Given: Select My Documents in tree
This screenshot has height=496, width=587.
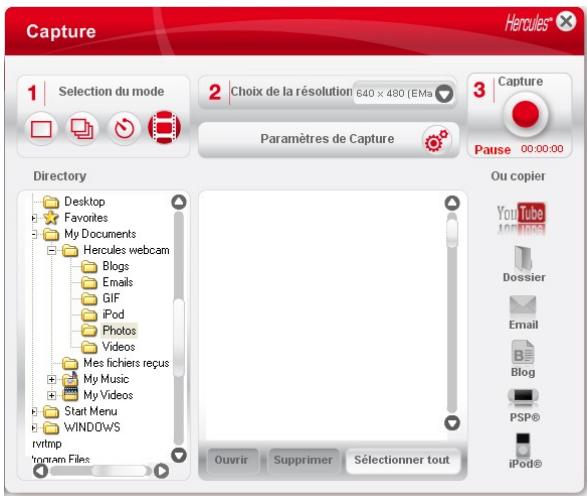Looking at the screenshot, I should point(100,234).
